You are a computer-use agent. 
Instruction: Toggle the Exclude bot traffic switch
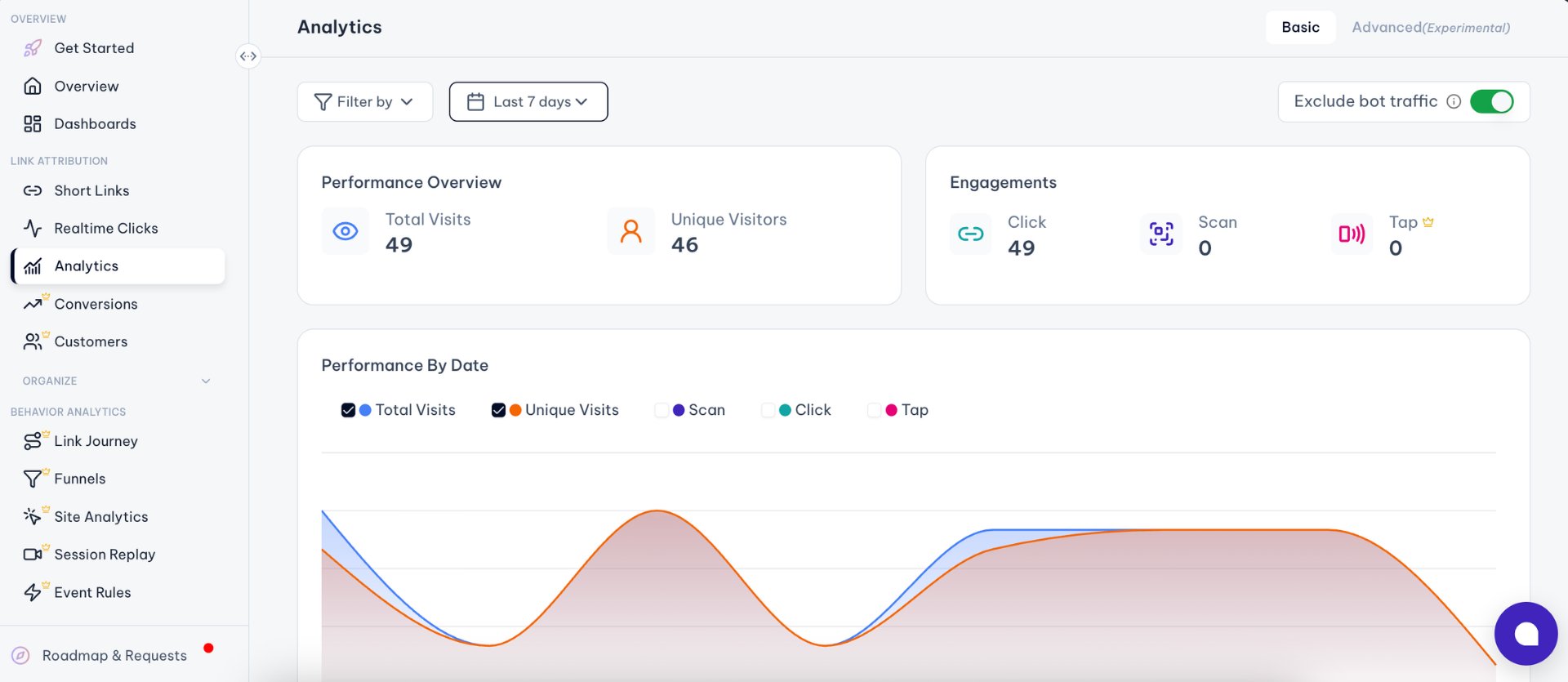[1492, 101]
